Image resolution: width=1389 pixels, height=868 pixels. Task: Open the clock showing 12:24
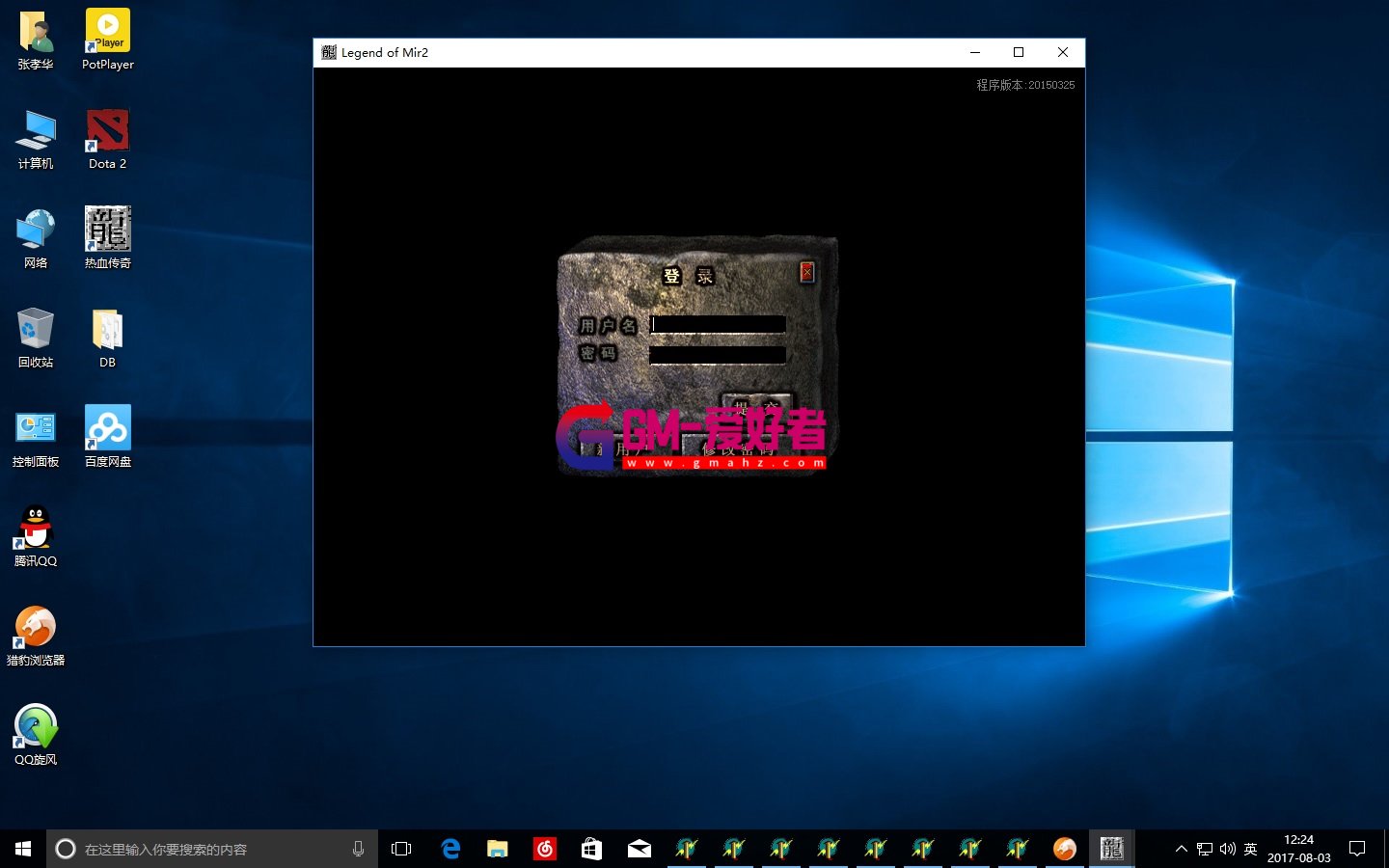click(x=1298, y=849)
